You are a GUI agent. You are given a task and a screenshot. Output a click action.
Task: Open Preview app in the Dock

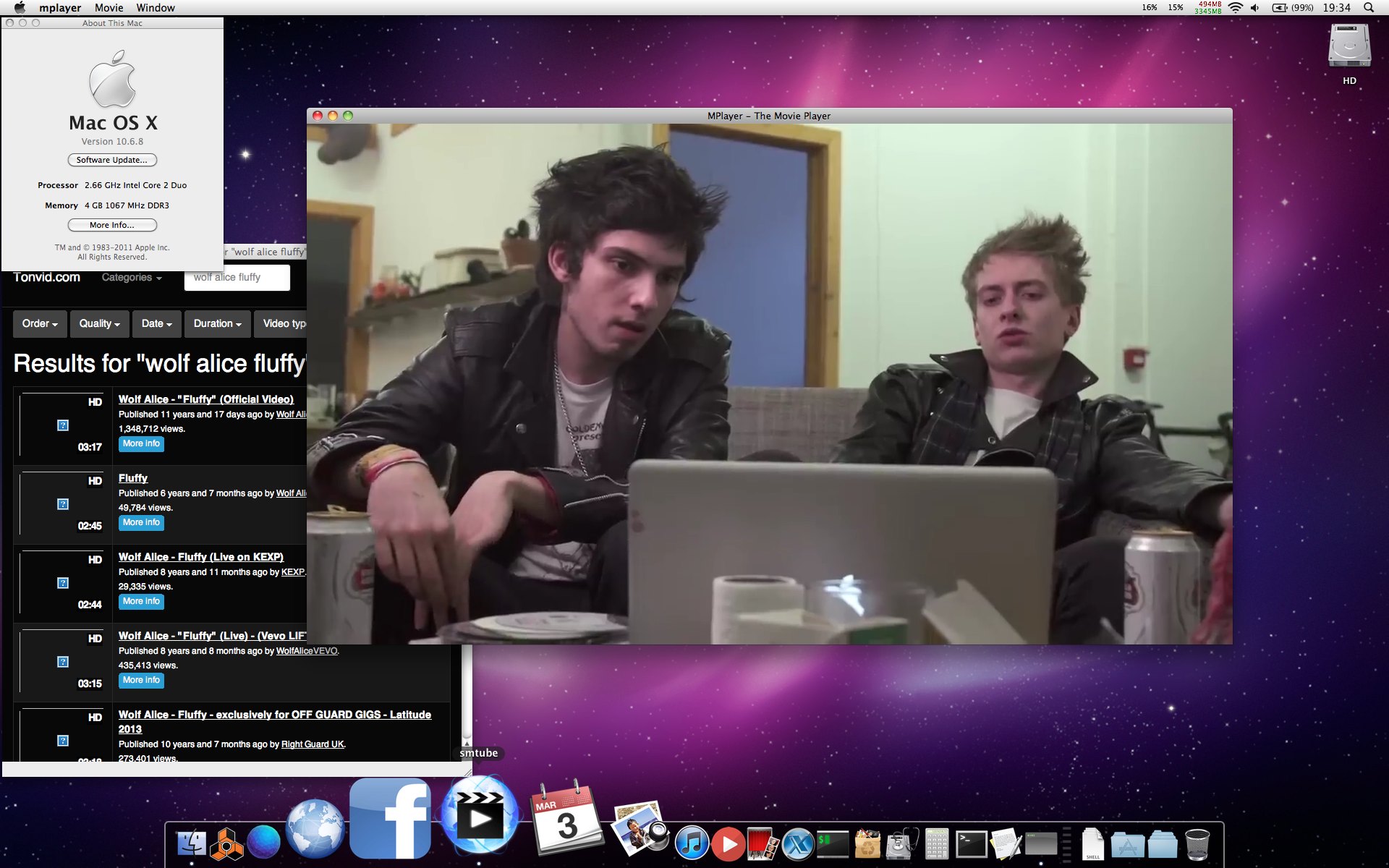pos(638,828)
